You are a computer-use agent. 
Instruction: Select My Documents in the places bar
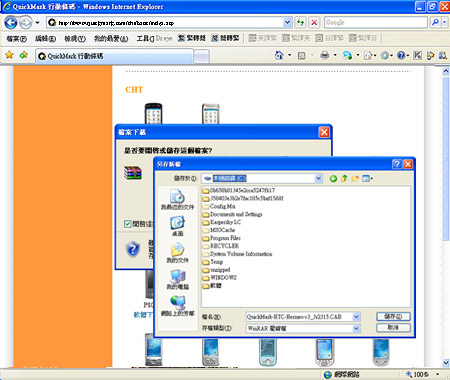tap(177, 253)
